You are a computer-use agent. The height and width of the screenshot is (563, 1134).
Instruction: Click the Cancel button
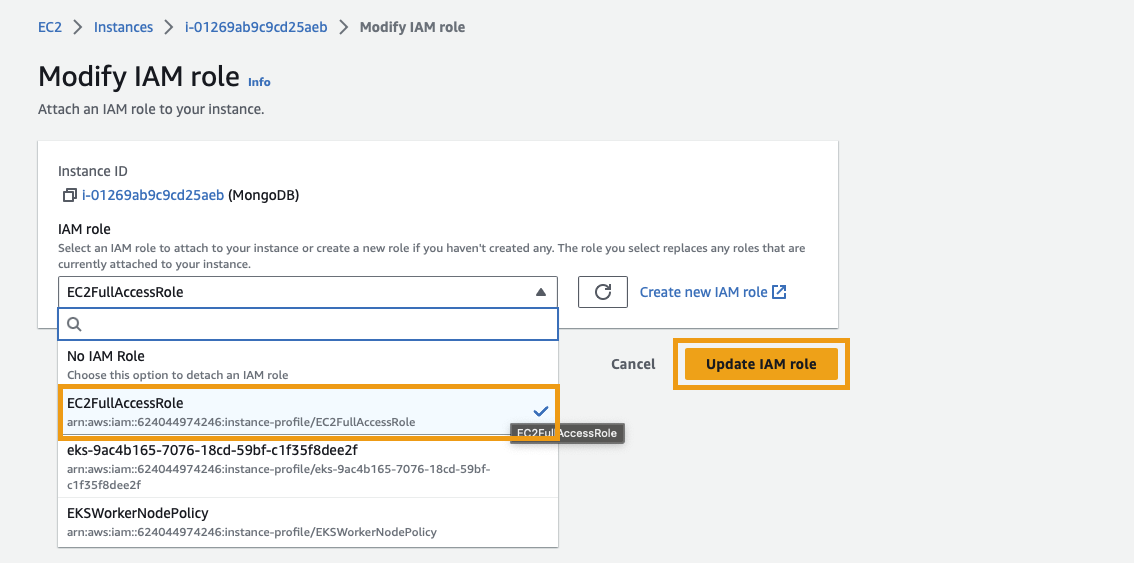coord(633,364)
